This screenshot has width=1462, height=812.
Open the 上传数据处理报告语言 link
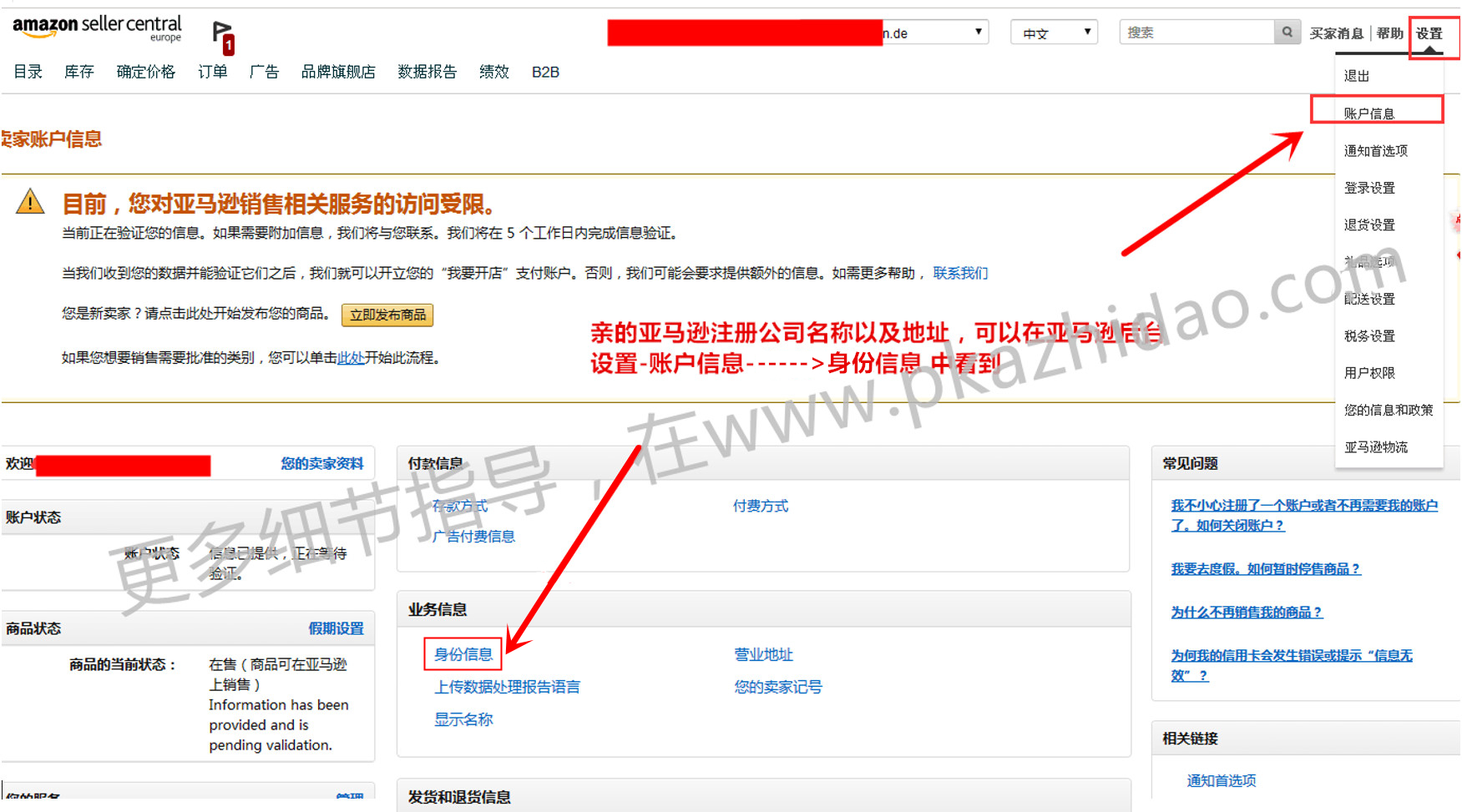(x=507, y=687)
